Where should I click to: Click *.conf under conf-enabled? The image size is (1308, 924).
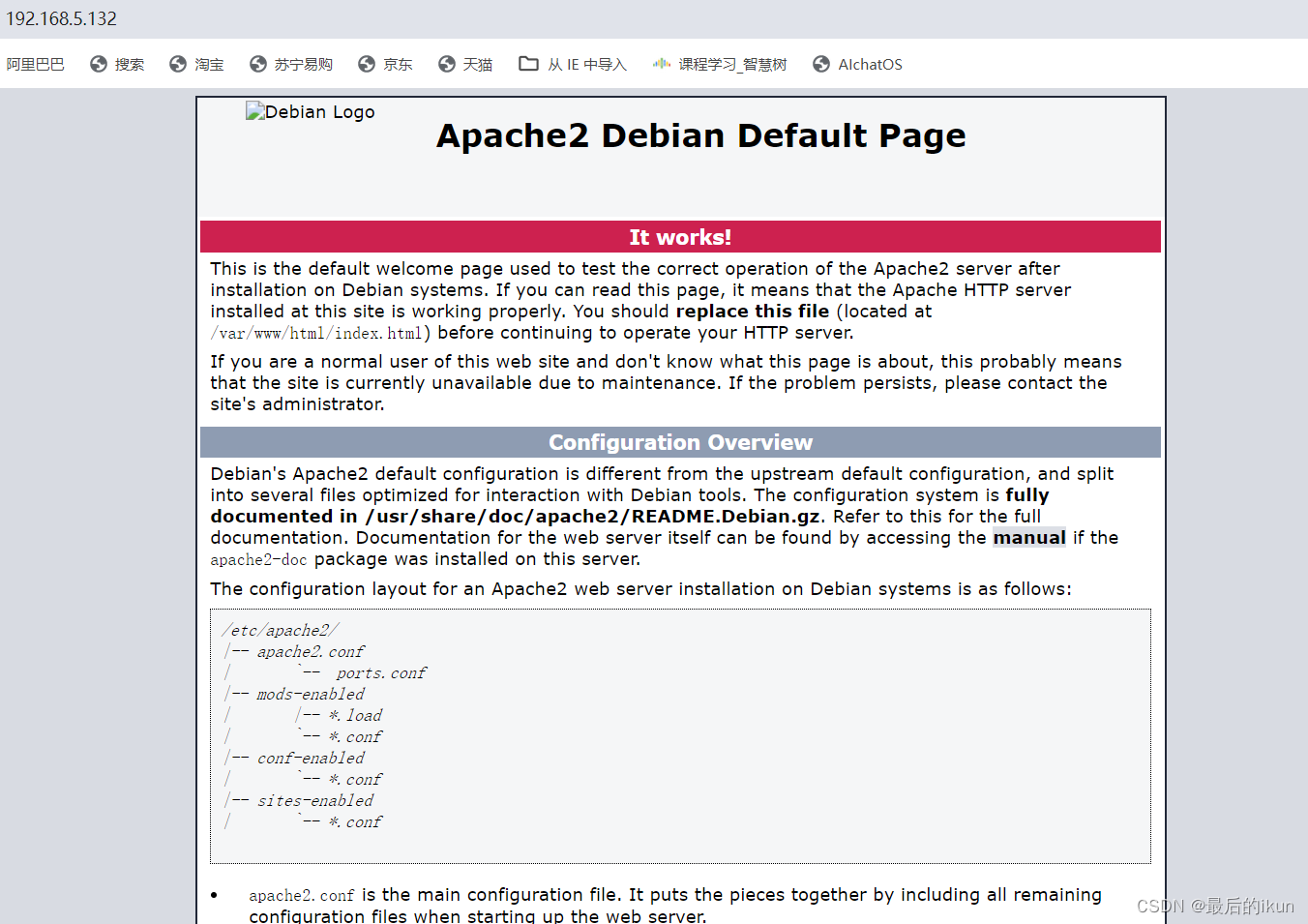click(x=355, y=780)
